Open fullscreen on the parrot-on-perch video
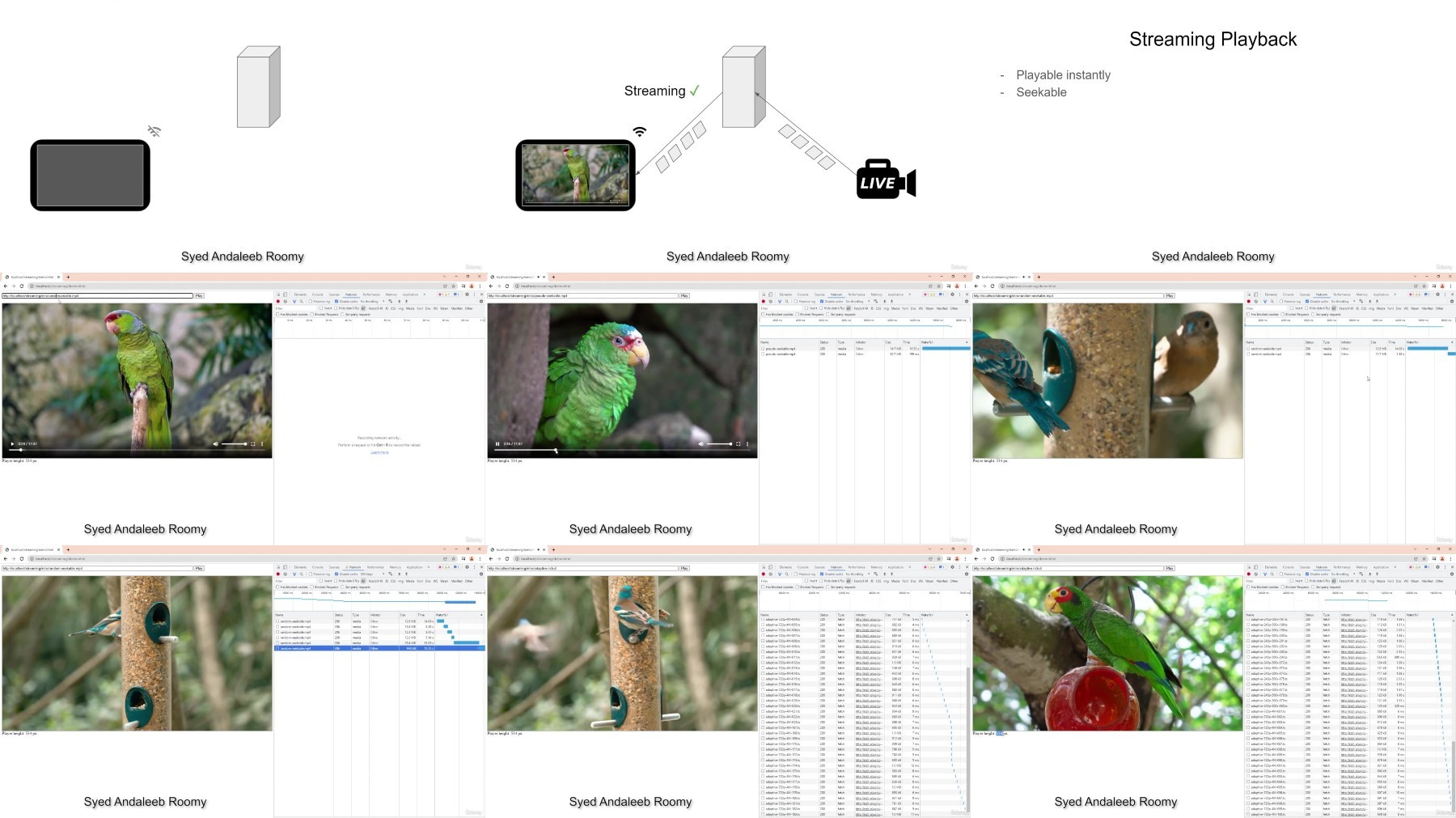Viewport: 1456px width, 818px height. pyautogui.click(x=253, y=443)
